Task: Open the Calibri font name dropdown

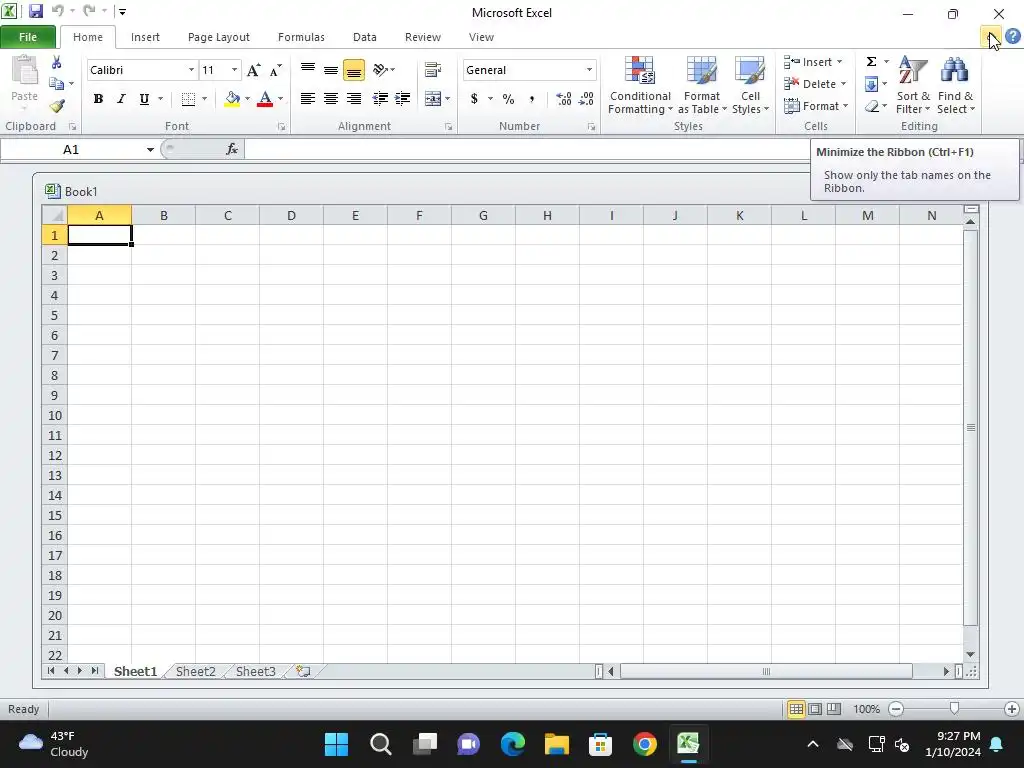Action: click(191, 70)
